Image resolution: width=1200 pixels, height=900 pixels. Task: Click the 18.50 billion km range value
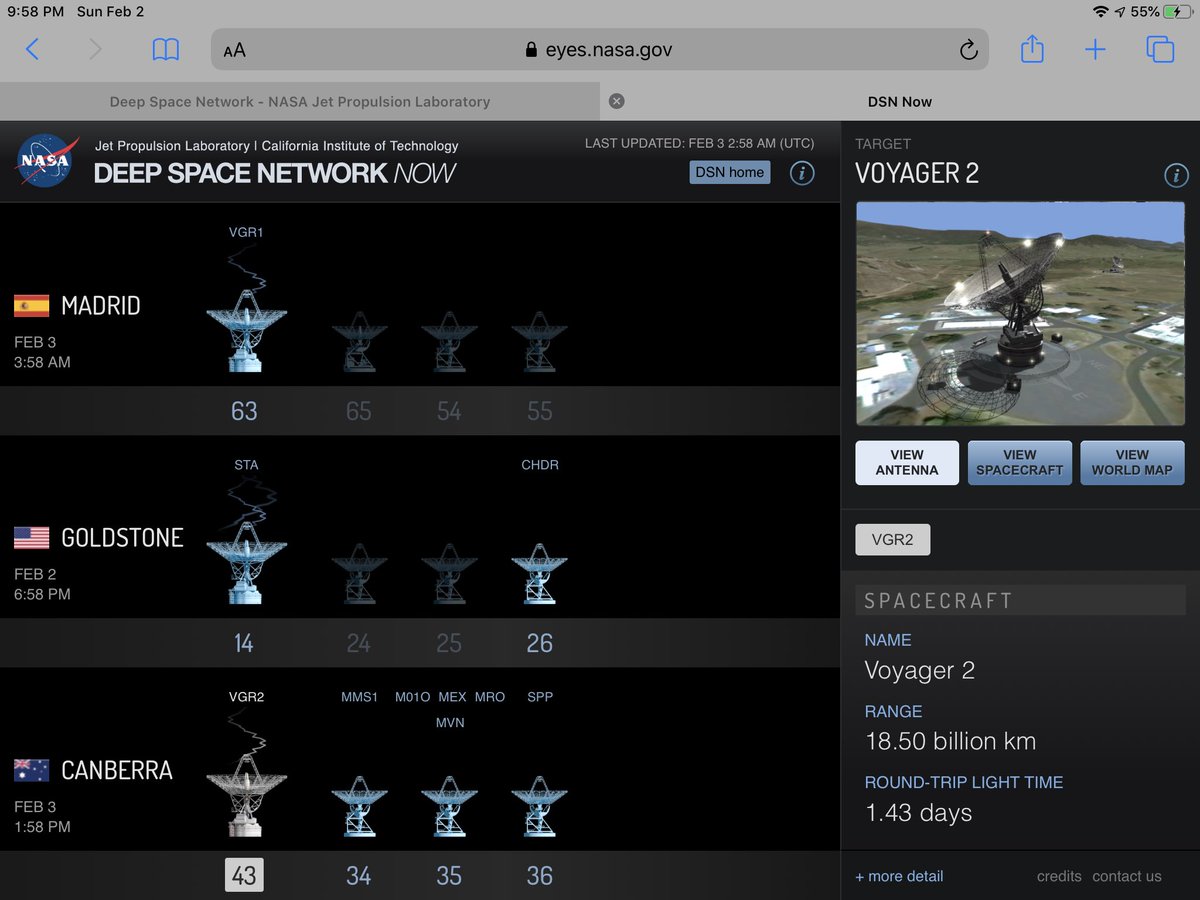[x=951, y=741]
